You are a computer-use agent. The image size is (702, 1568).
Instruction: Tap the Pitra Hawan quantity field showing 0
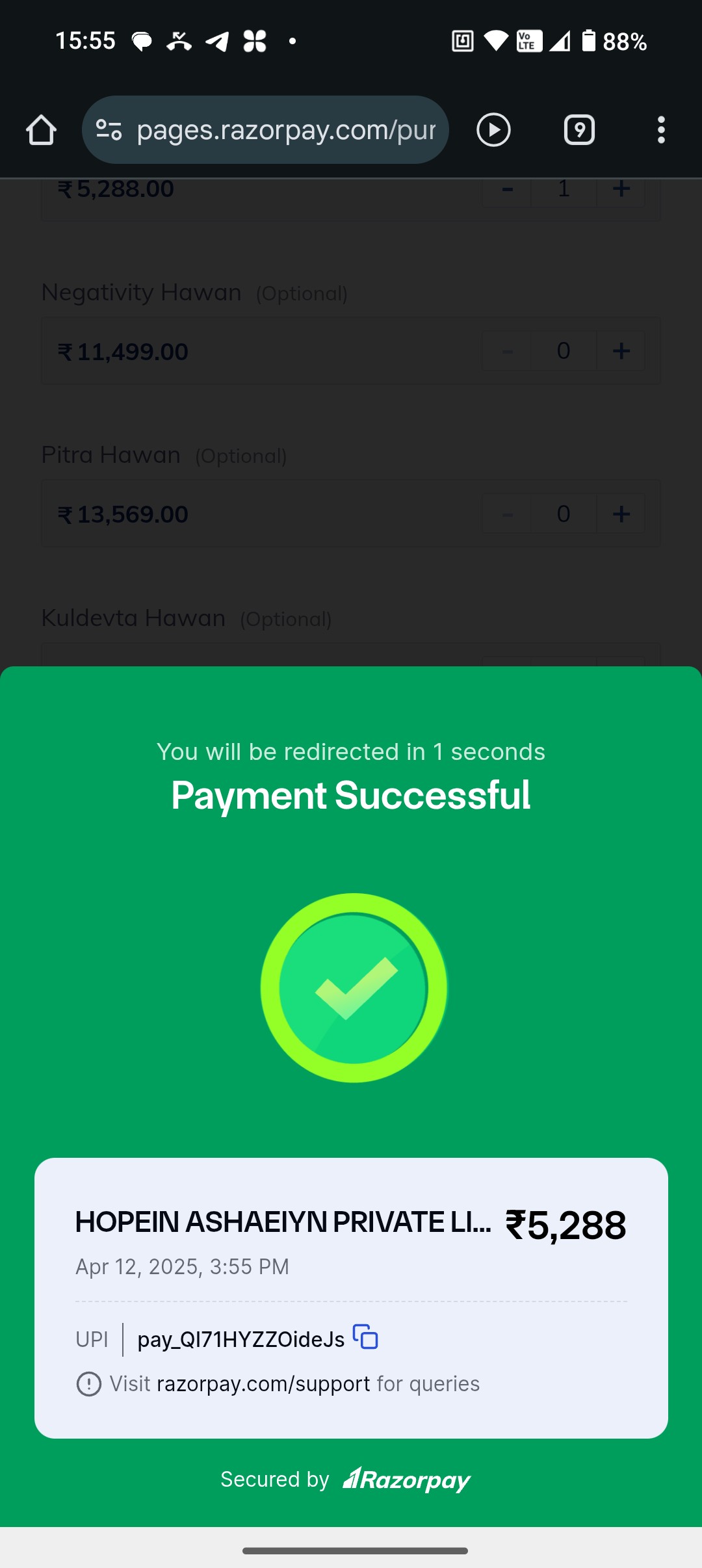[x=564, y=514]
